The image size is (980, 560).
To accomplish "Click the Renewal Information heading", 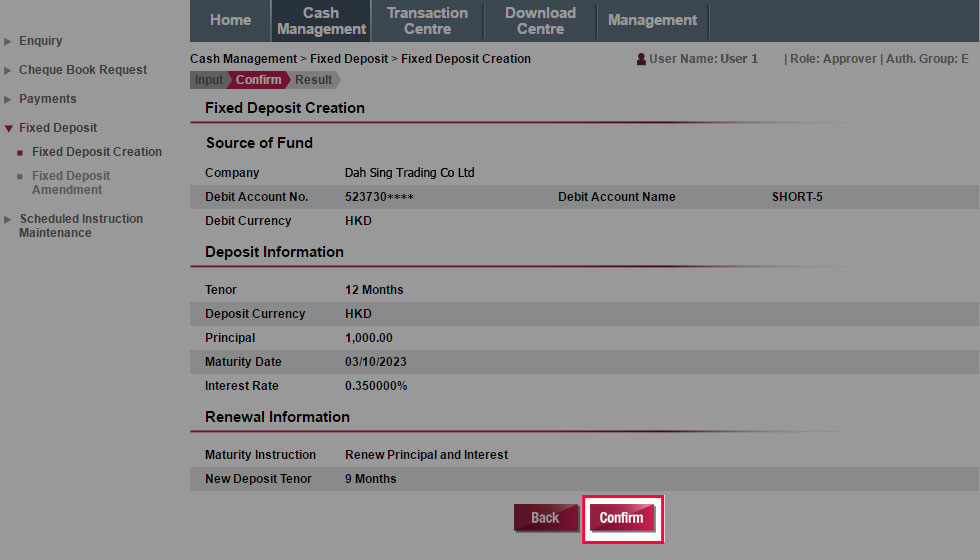I will [278, 417].
